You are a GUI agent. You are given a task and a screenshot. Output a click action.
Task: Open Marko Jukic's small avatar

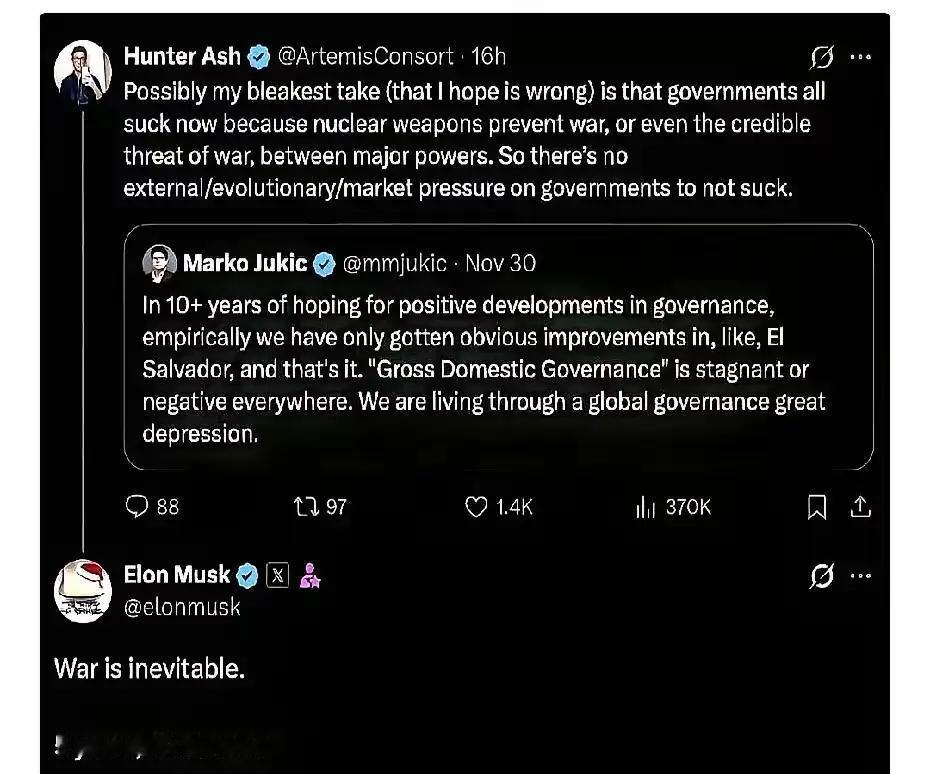(159, 264)
